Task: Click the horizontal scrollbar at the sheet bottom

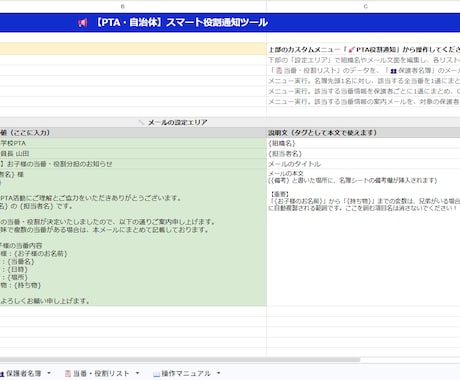Action: click(x=180, y=360)
